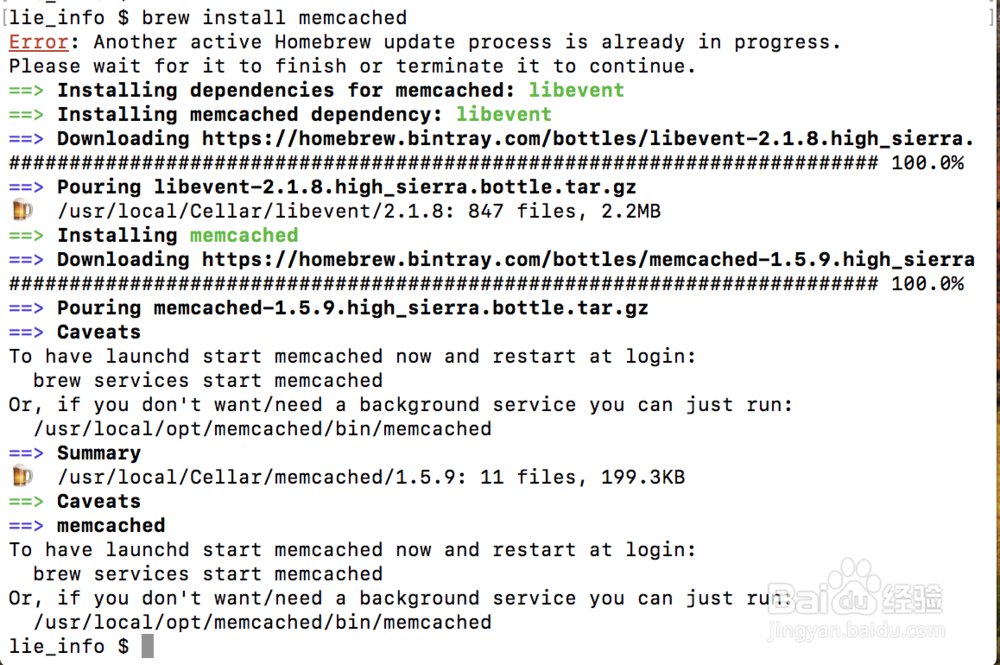The height and width of the screenshot is (665, 1000).
Task: Click the first hash progress bar at 100.0%
Action: (x=486, y=163)
